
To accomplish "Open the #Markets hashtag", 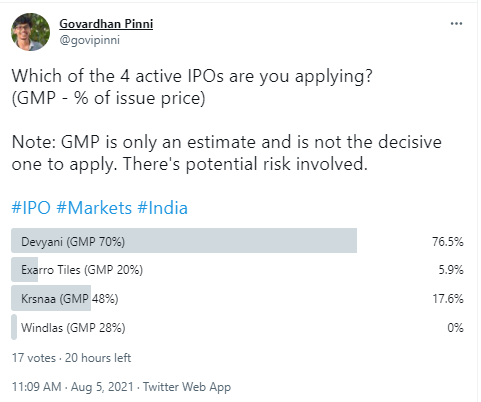I will [94, 208].
